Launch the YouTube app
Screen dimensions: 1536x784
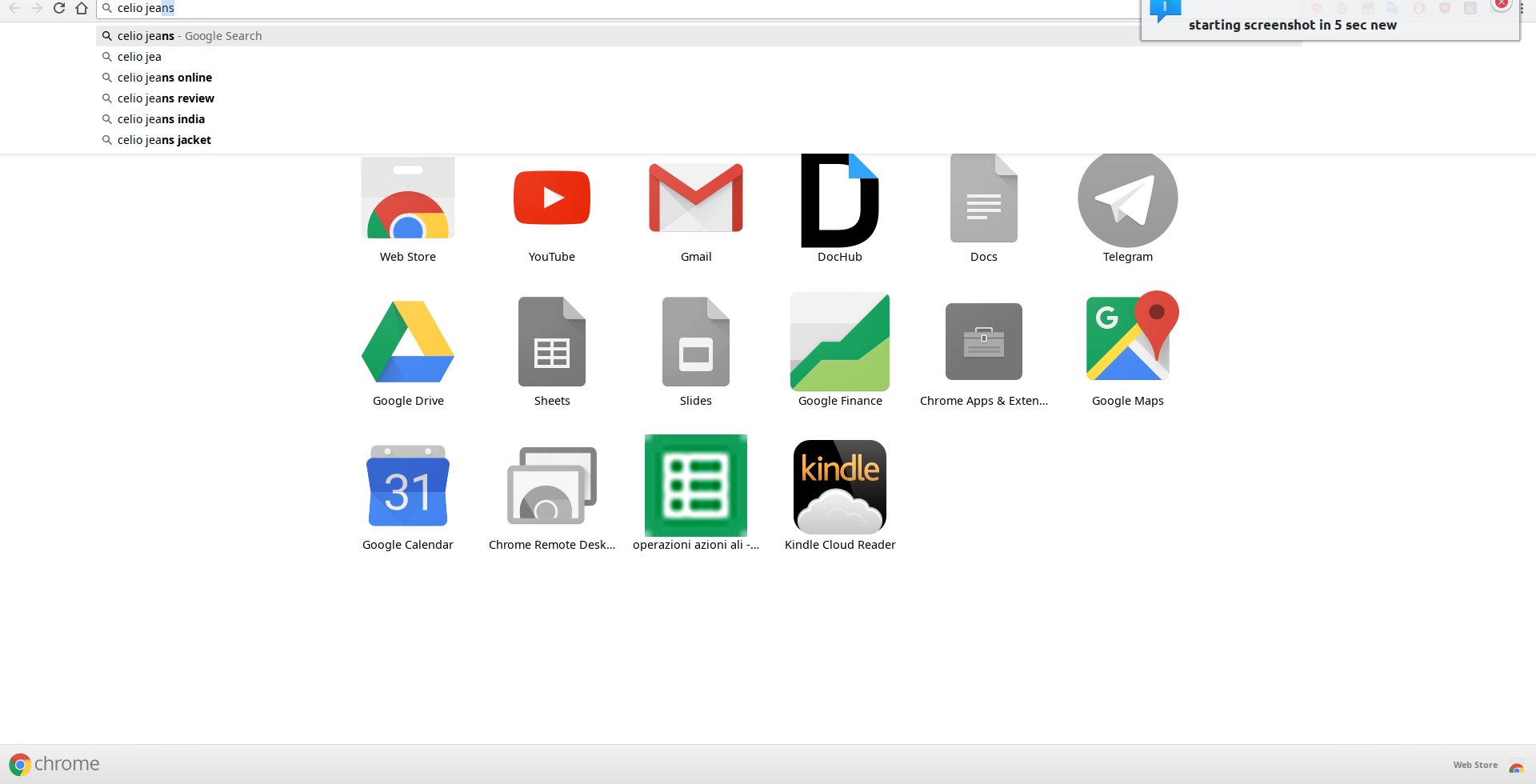(x=552, y=198)
